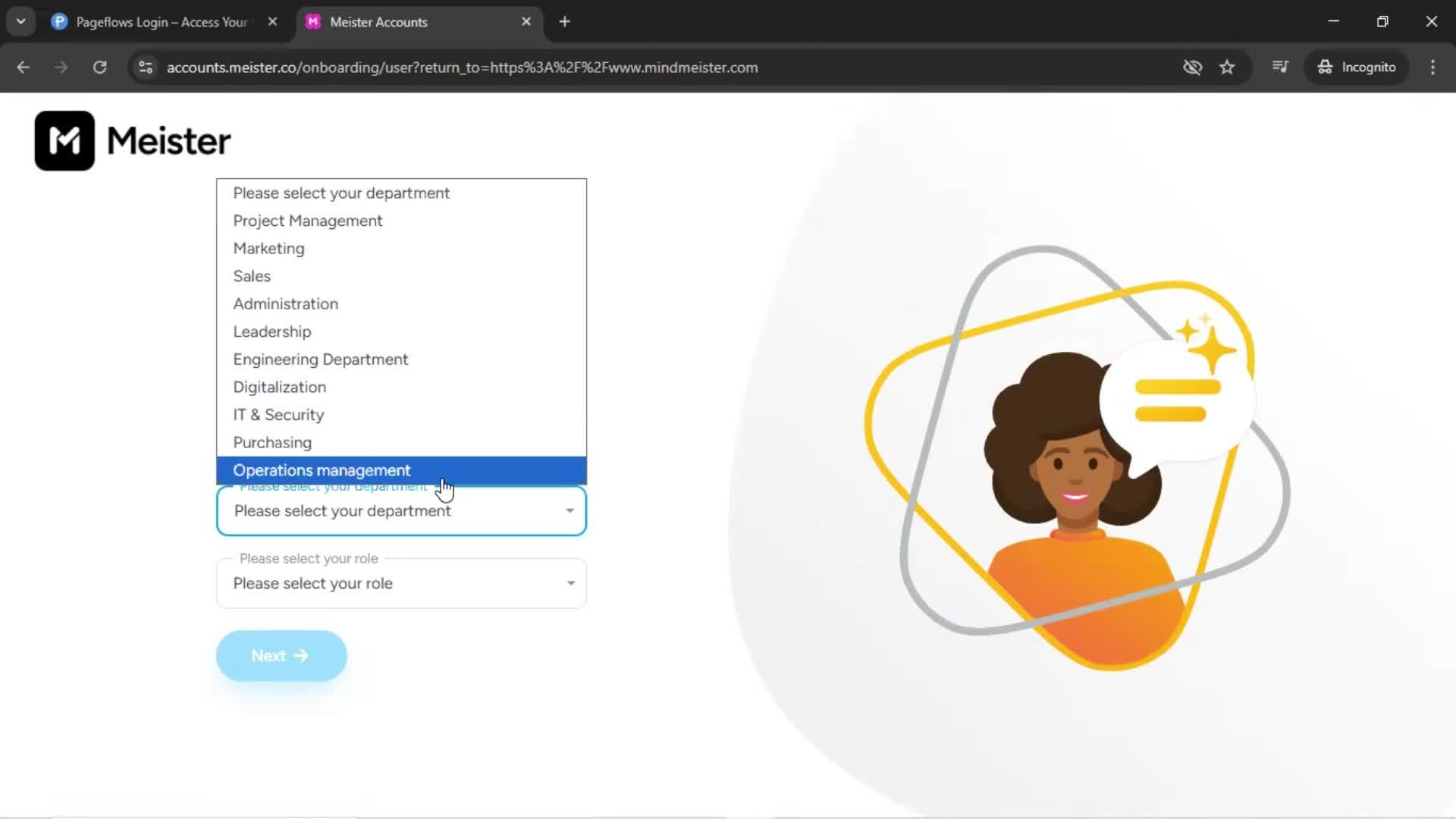The width and height of the screenshot is (1456, 819).
Task: Choose Operations management option
Action: (x=401, y=470)
